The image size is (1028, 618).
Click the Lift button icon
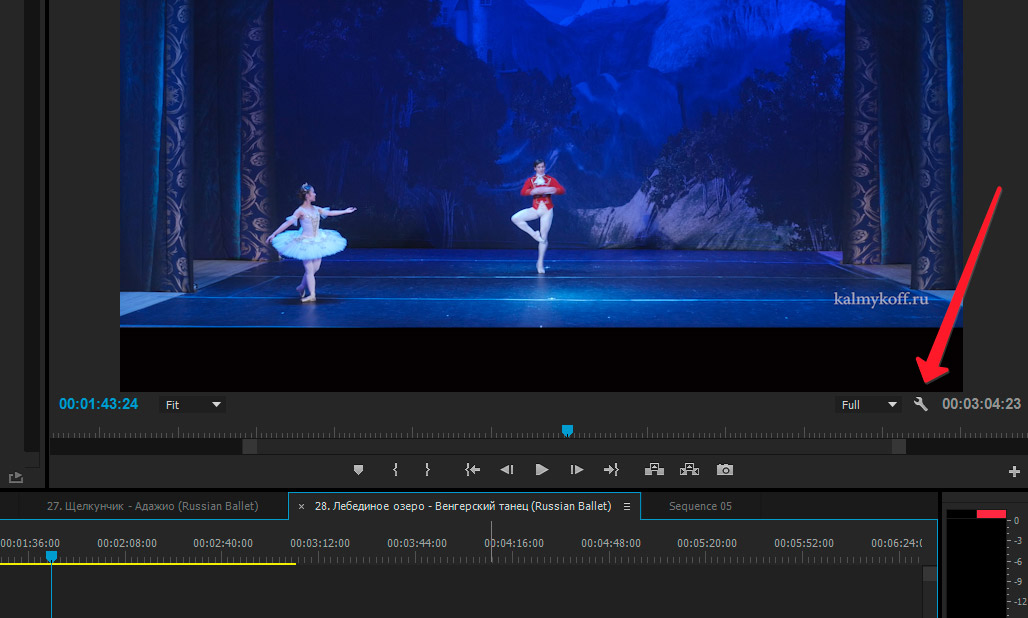point(654,469)
